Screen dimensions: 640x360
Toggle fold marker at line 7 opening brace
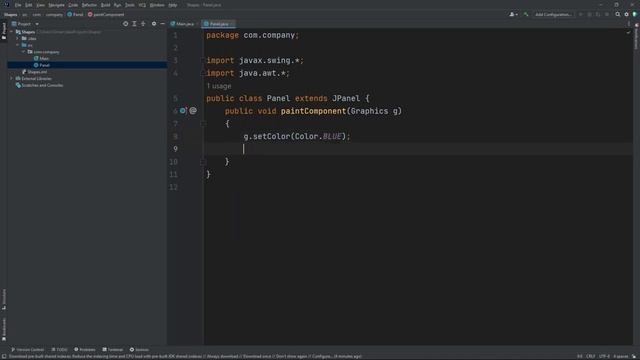pos(203,124)
